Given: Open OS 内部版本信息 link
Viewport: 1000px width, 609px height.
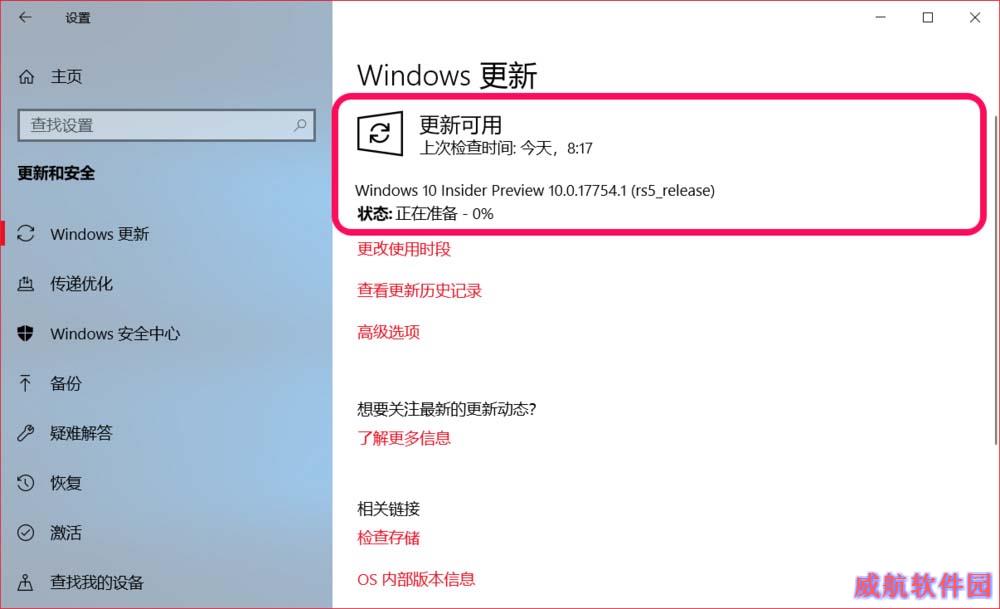Looking at the screenshot, I should 416,579.
